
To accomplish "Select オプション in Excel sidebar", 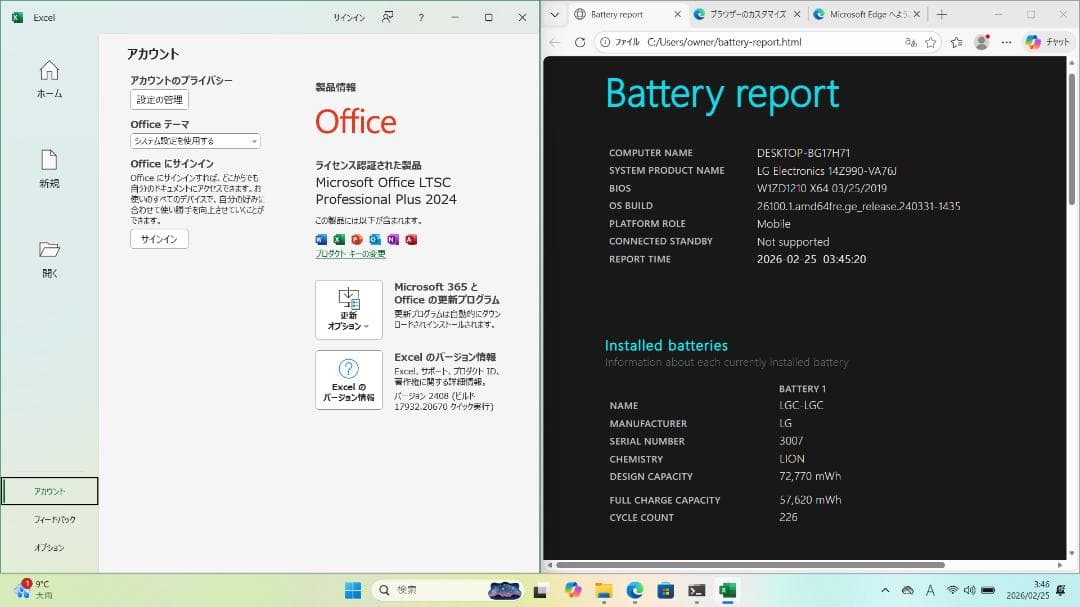I will (x=49, y=548).
